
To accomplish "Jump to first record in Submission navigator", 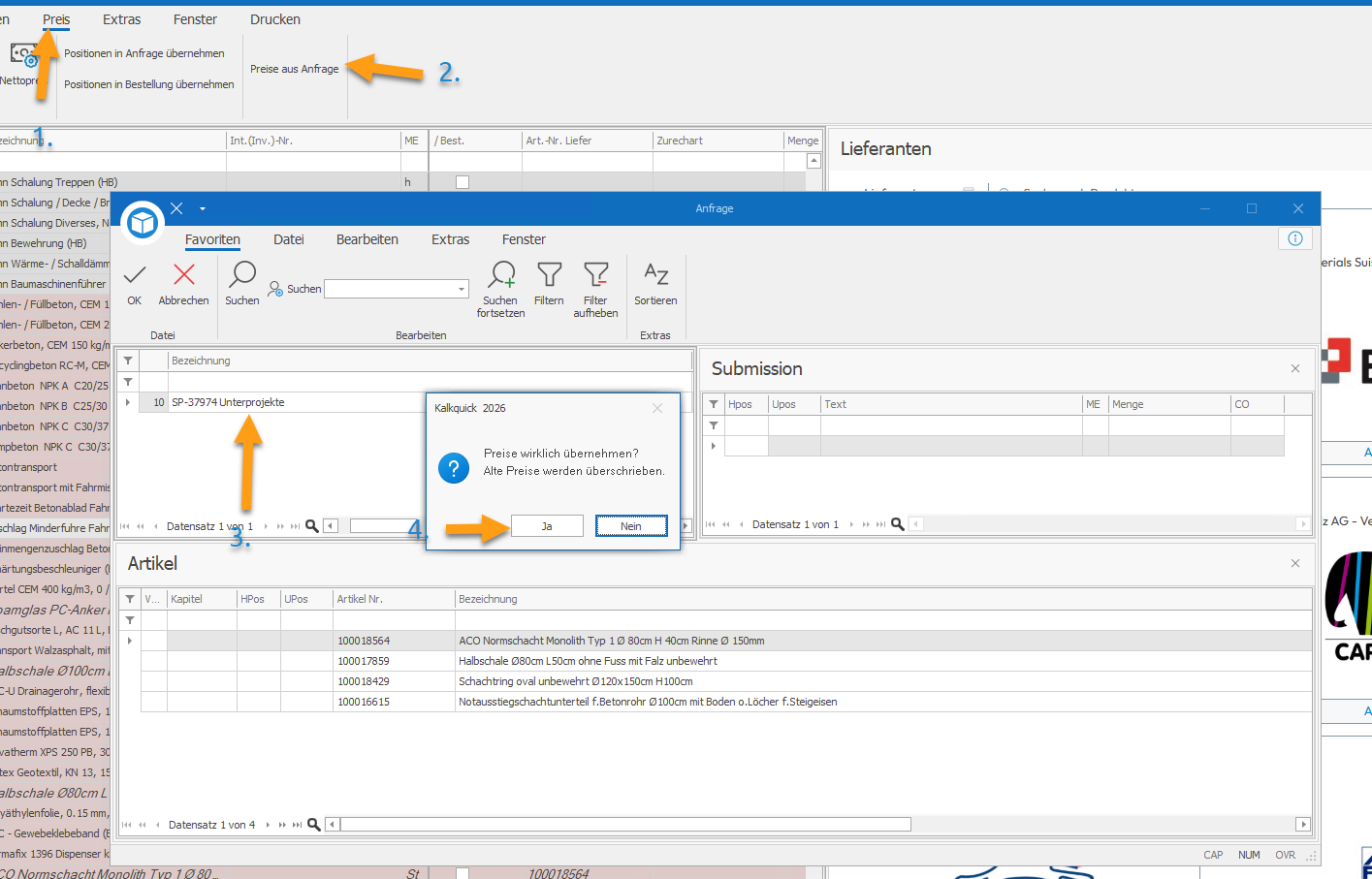I will click(x=711, y=524).
